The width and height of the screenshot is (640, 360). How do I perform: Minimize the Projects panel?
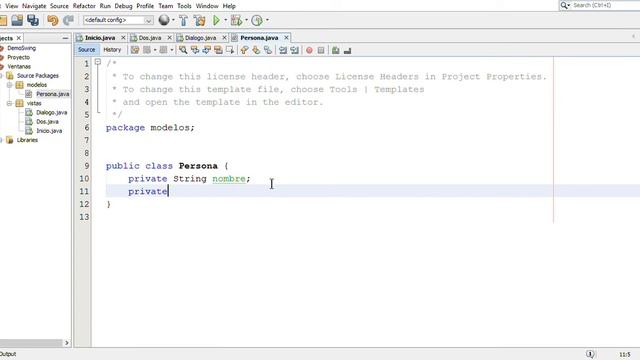[65, 38]
